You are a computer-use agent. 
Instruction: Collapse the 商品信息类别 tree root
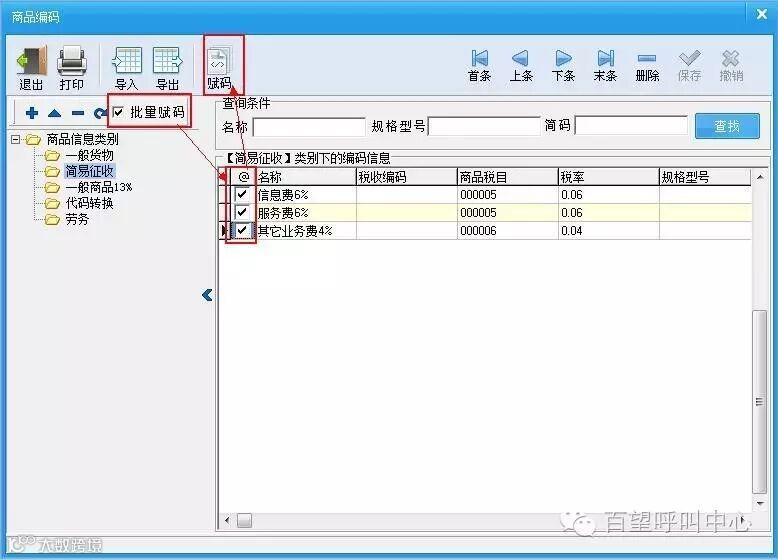15,139
